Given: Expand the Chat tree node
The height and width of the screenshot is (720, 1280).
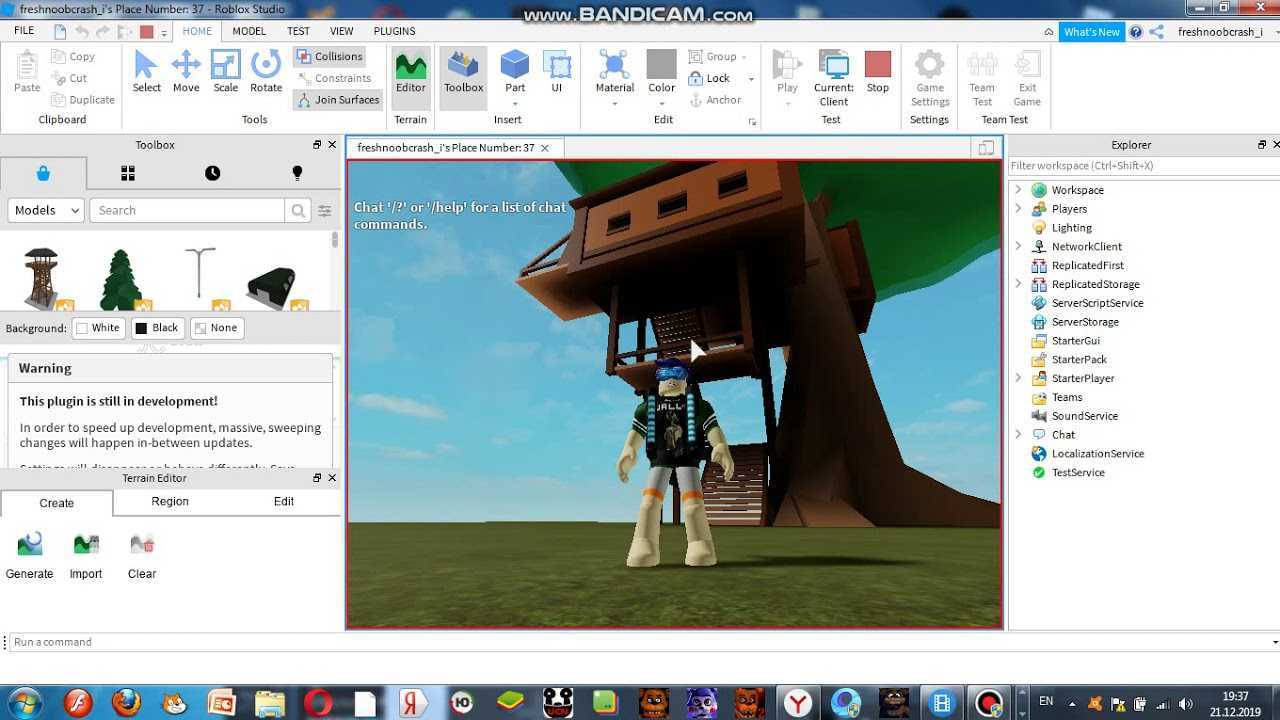Looking at the screenshot, I should click(x=1018, y=435).
